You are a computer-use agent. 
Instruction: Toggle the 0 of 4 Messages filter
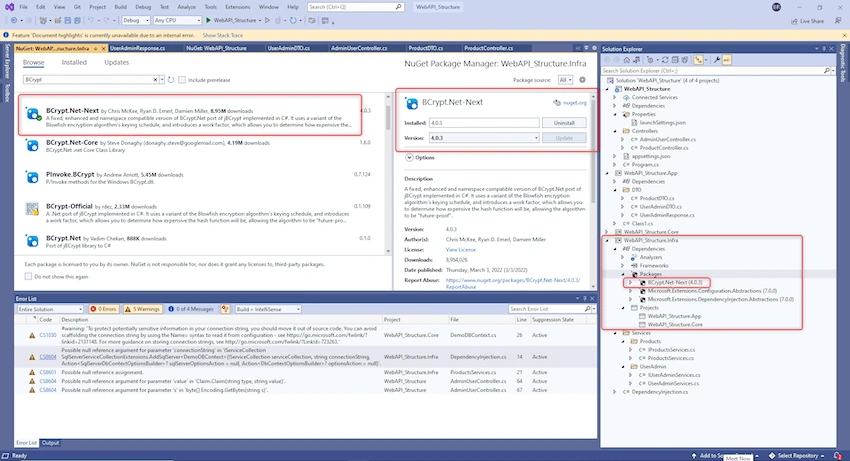coord(191,309)
